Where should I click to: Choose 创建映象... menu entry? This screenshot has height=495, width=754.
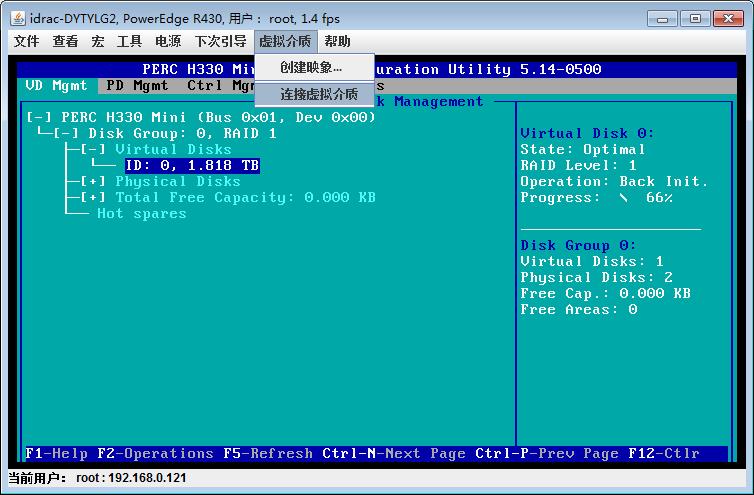[314, 67]
